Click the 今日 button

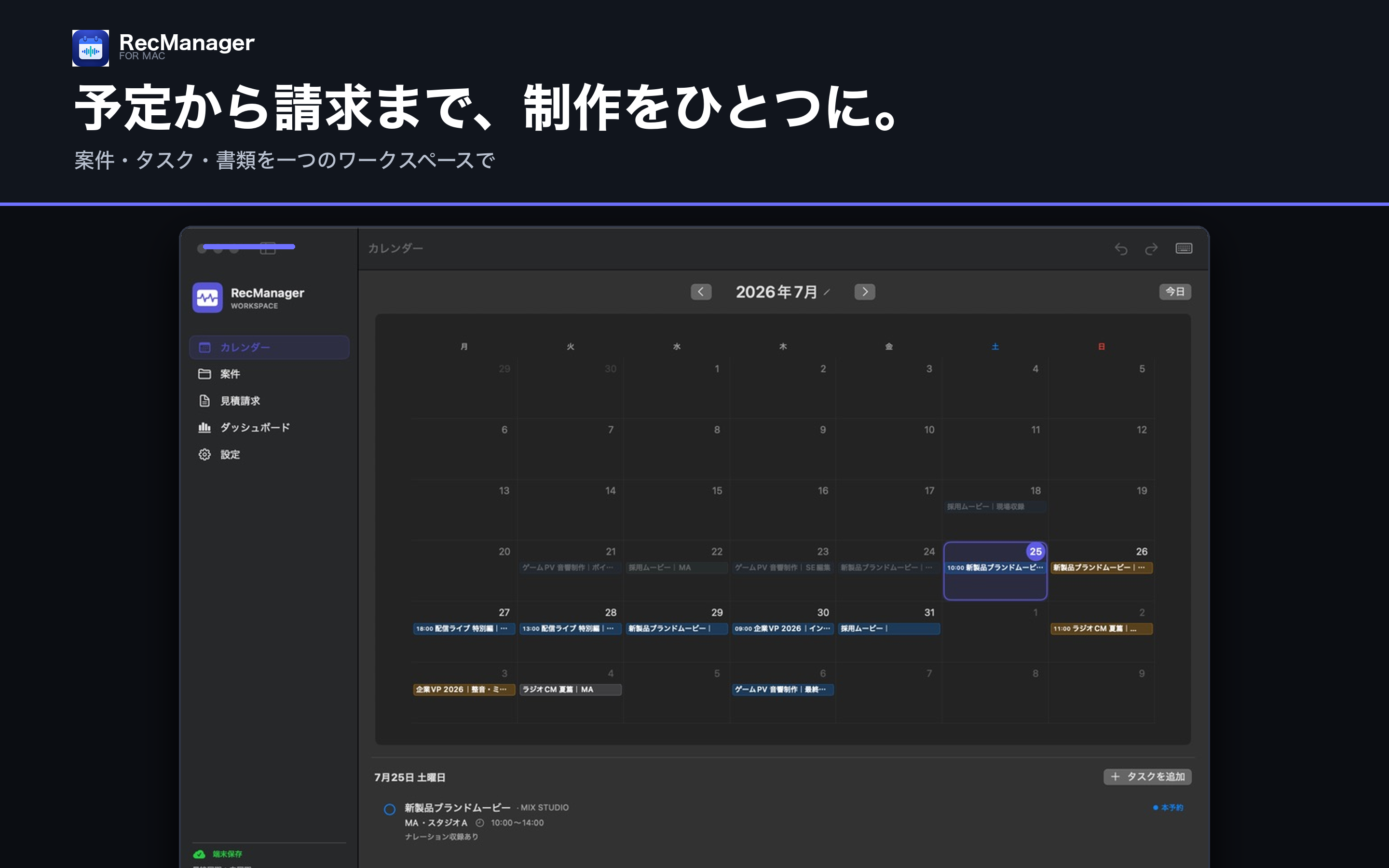(1175, 292)
